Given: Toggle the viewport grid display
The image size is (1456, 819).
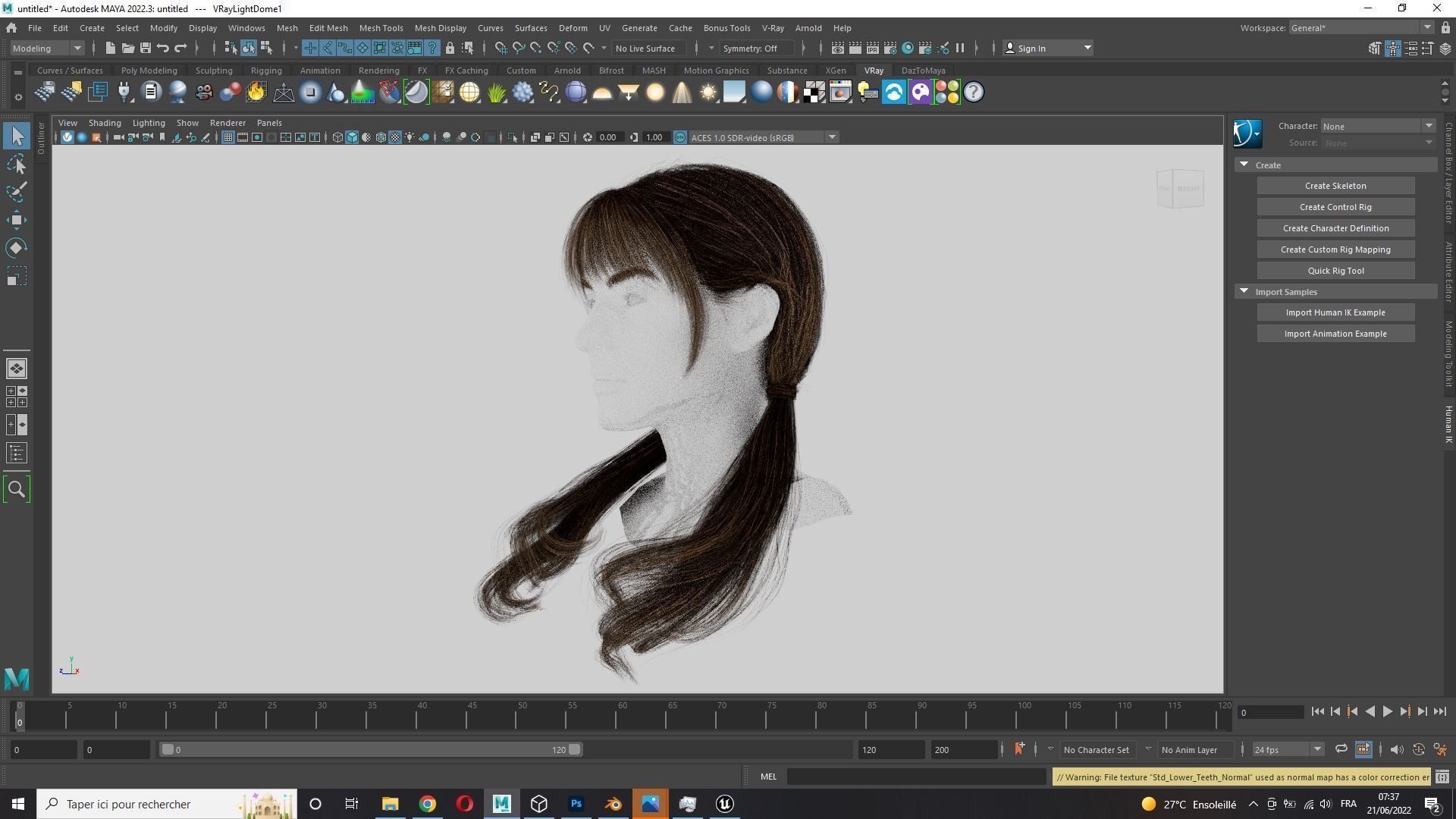Looking at the screenshot, I should point(227,137).
